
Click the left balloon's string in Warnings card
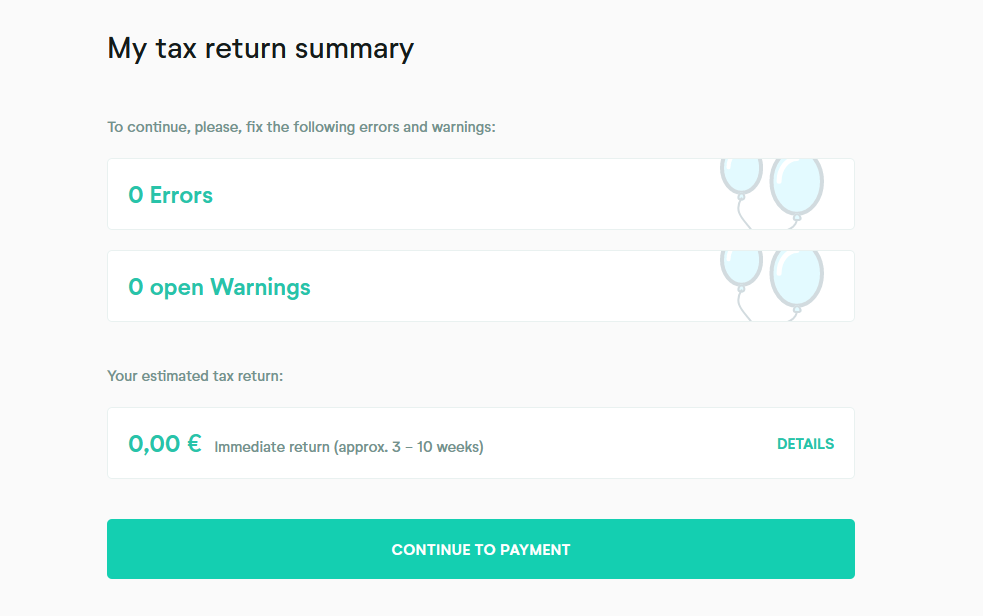tap(741, 304)
